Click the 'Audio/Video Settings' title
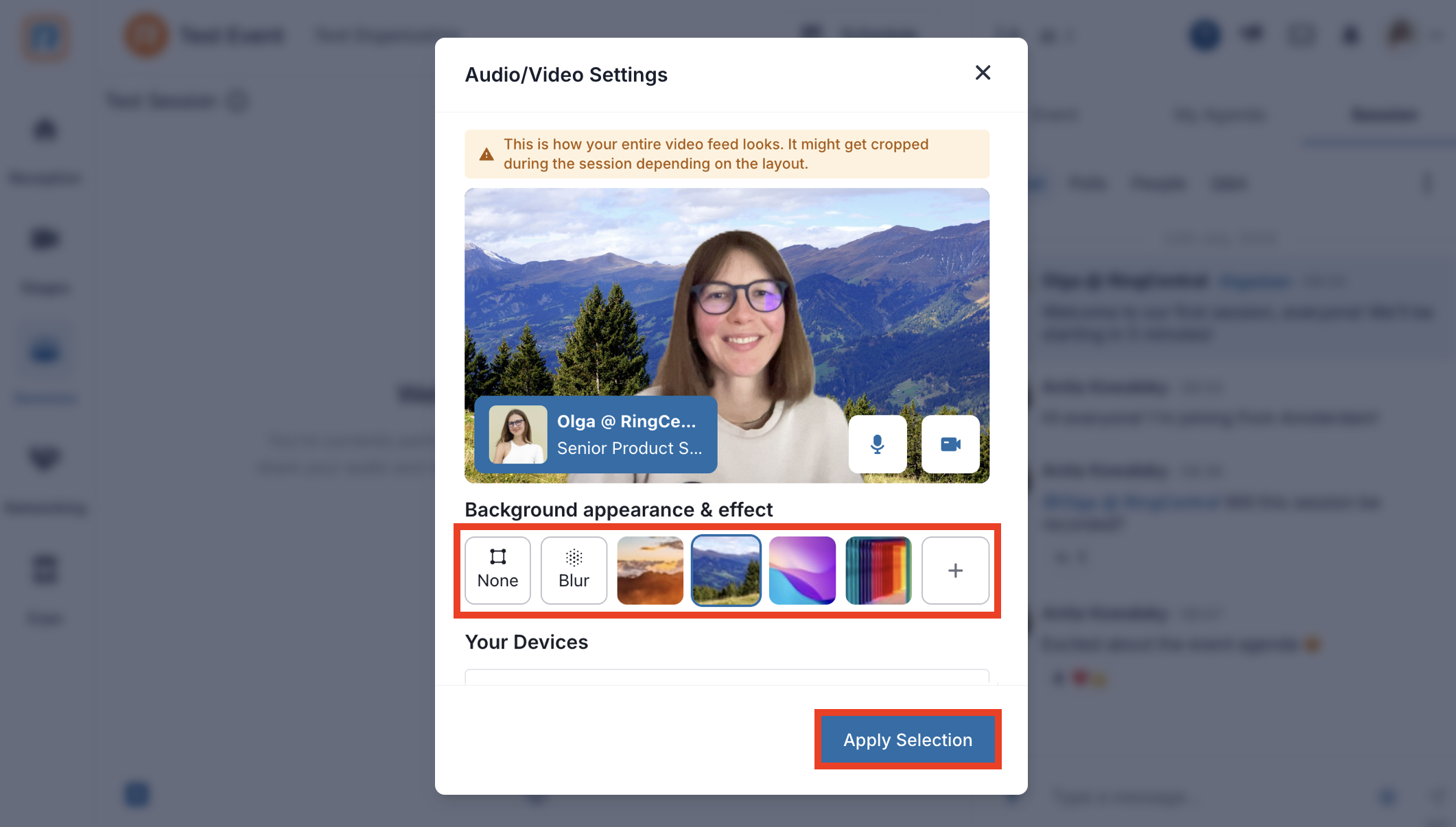This screenshot has width=1456, height=827. point(566,74)
